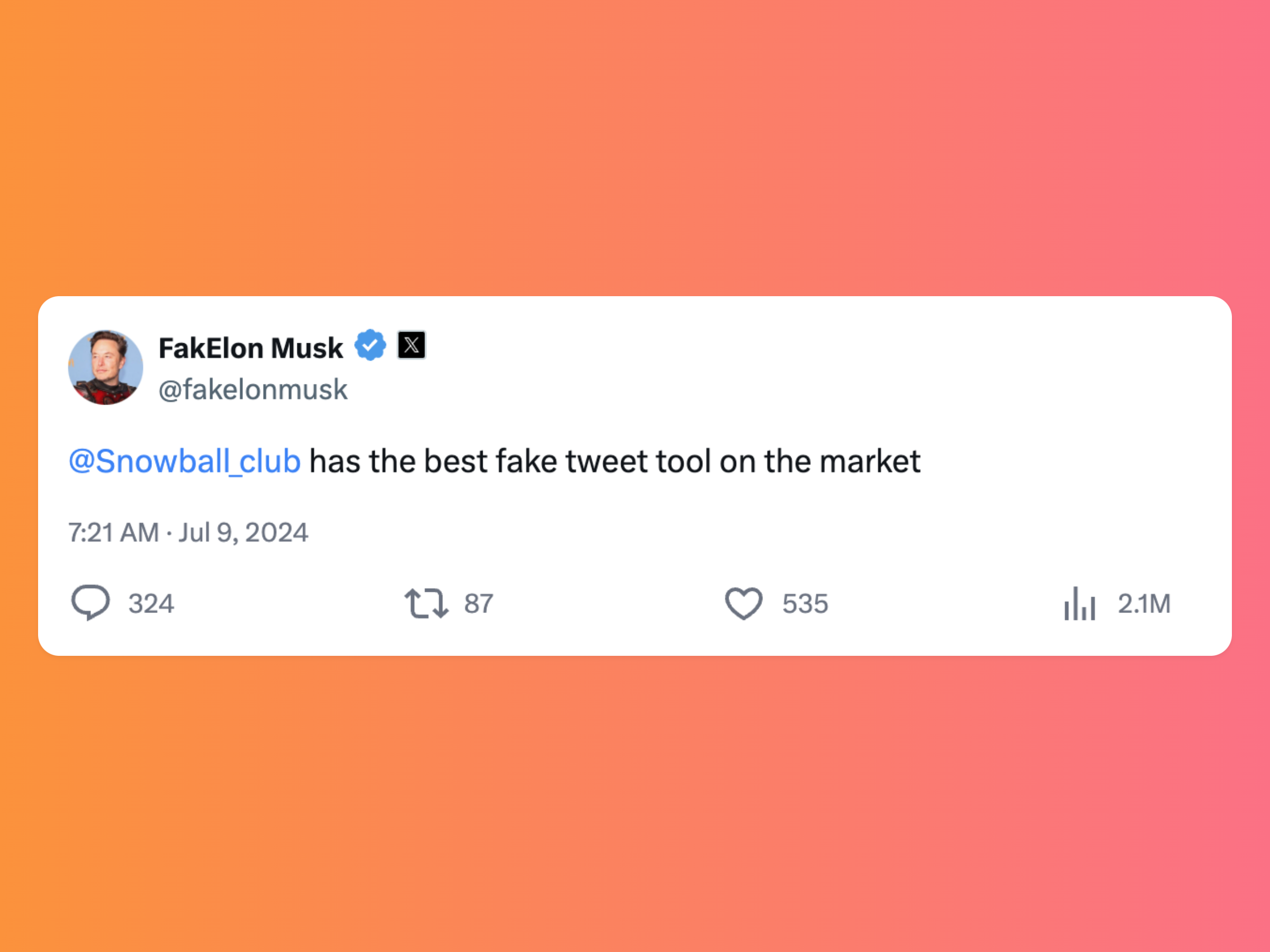Viewport: 1270px width, 952px height.
Task: Click the 2.1M views count
Action: 1144,603
